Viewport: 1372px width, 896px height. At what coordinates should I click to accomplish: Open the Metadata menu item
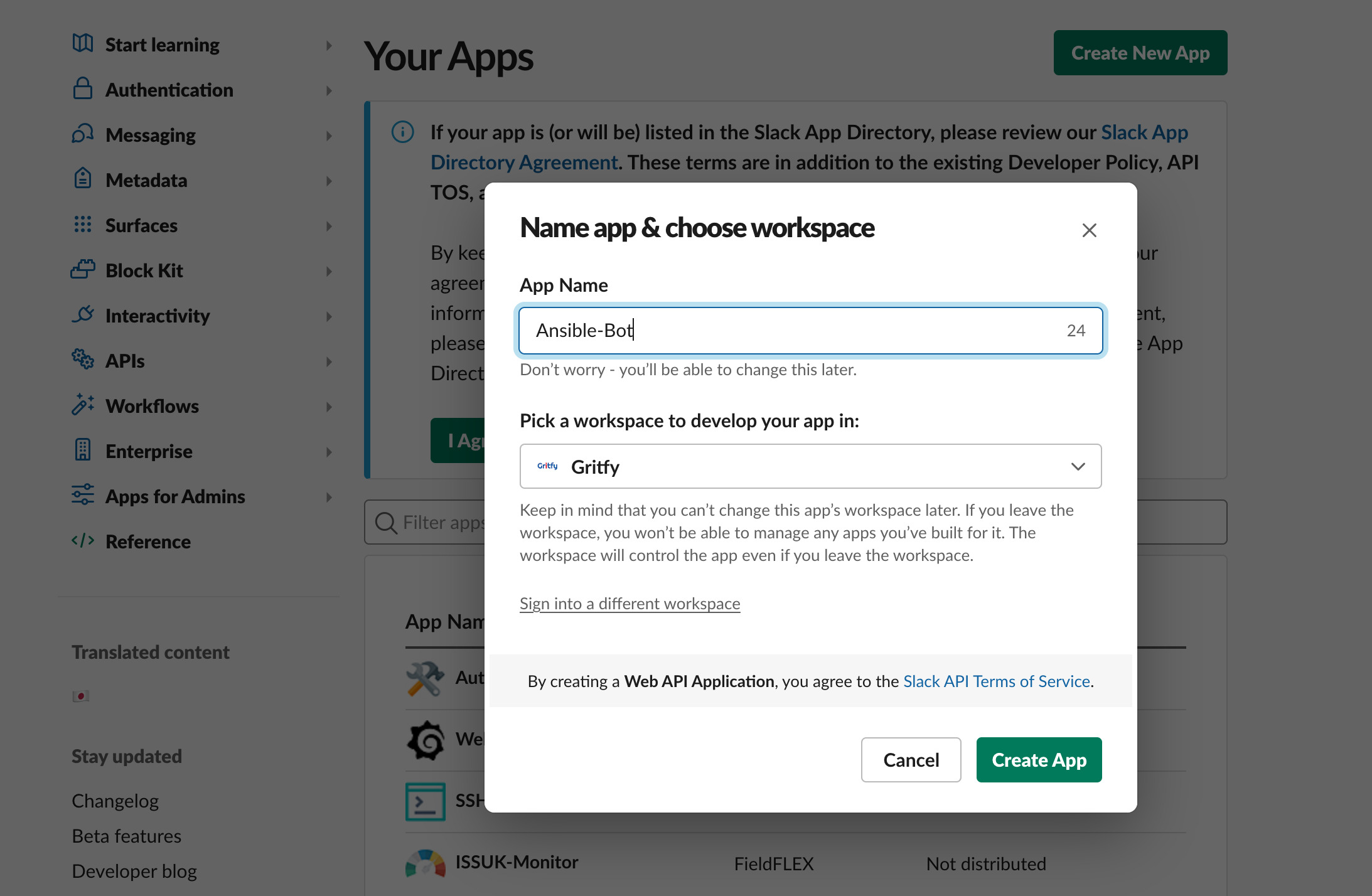[146, 180]
